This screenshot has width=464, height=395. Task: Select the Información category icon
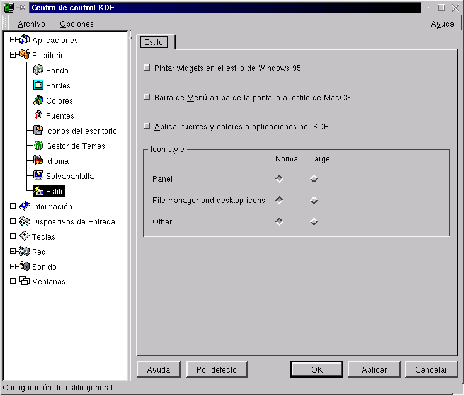tap(24, 206)
